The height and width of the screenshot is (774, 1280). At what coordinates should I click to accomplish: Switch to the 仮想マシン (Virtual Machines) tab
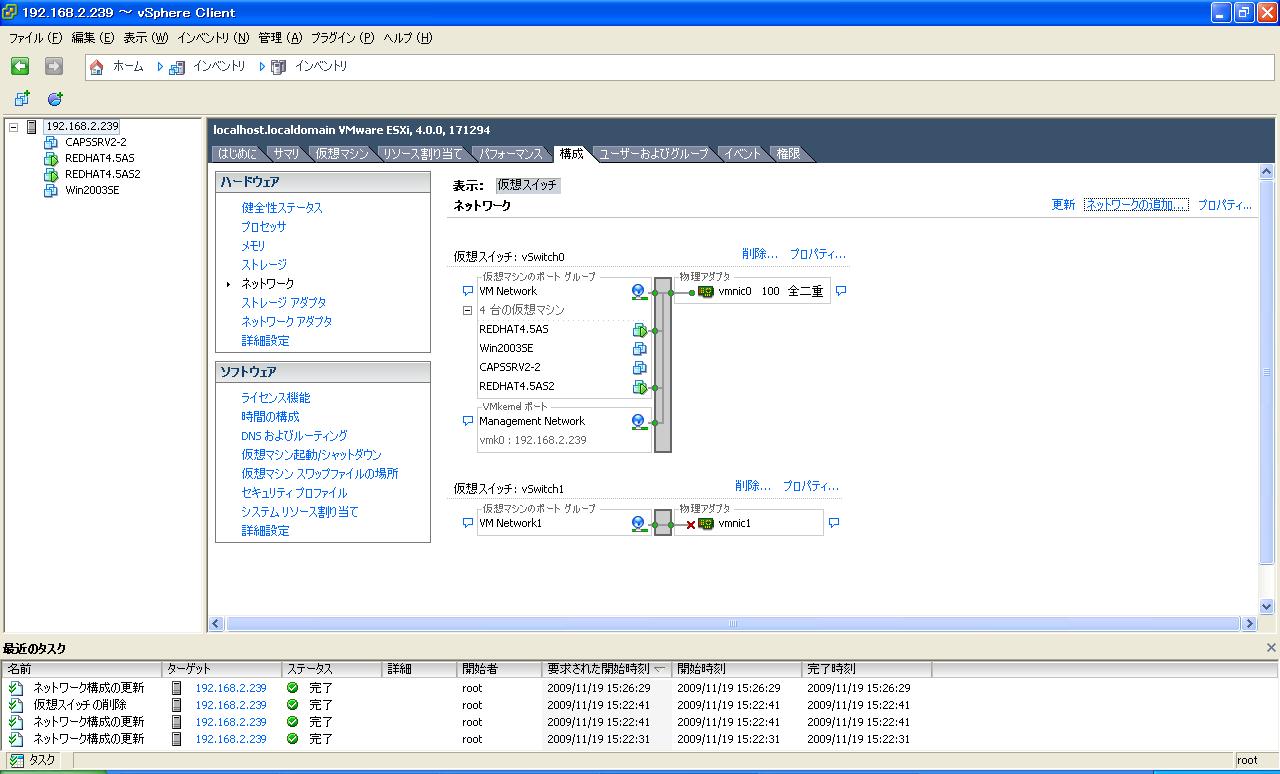[x=342, y=154]
